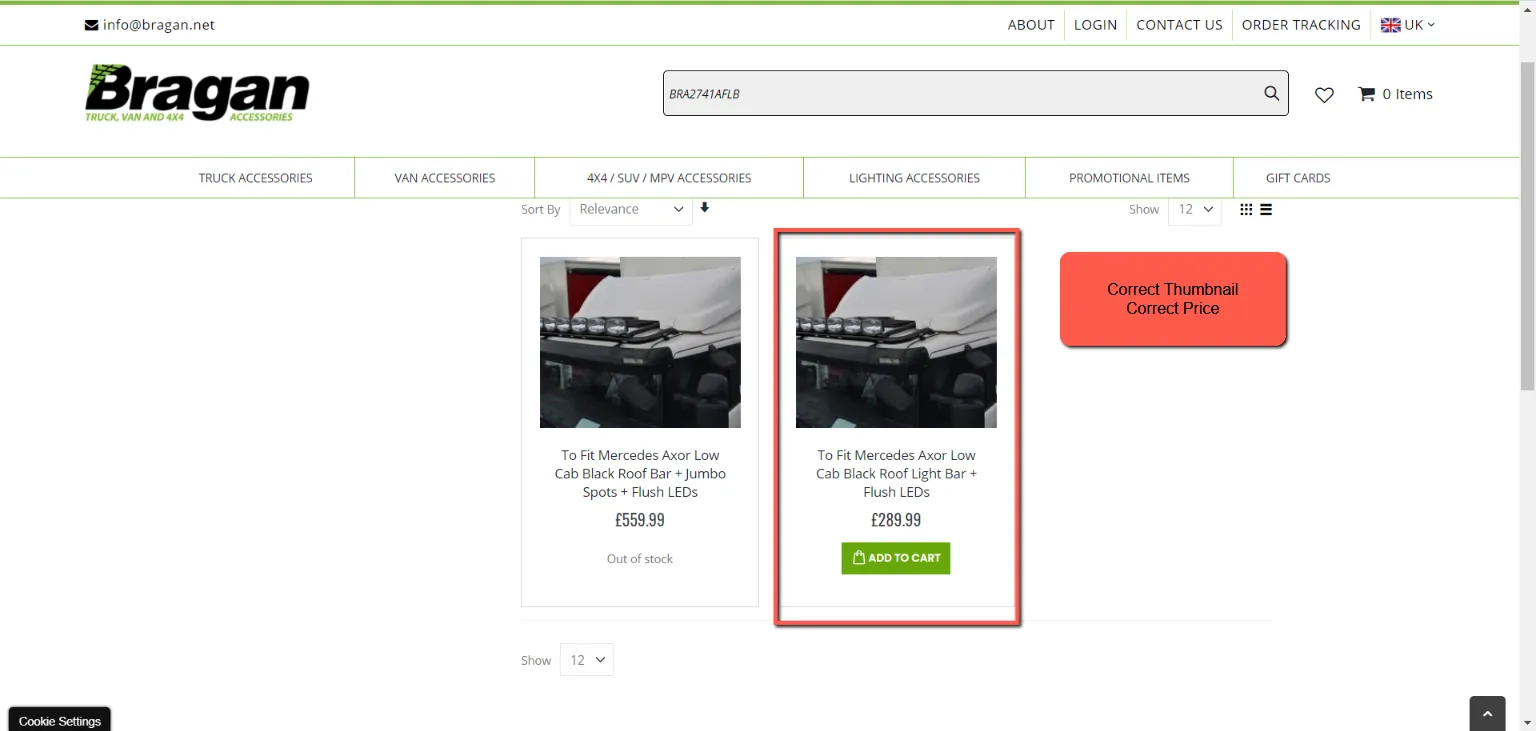Open Van Accessories menu

pyautogui.click(x=445, y=178)
